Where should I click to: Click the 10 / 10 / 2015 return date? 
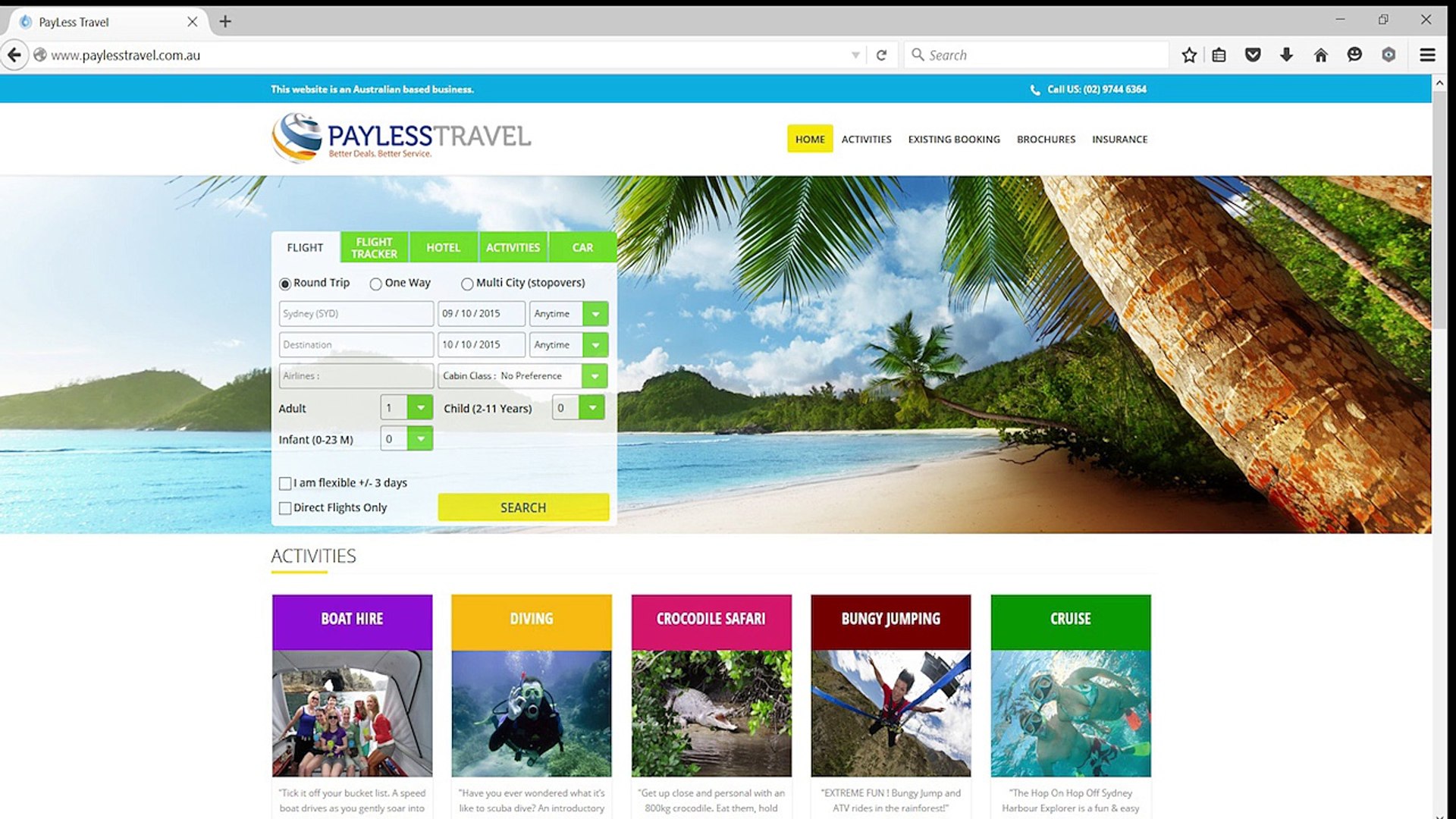coord(482,344)
